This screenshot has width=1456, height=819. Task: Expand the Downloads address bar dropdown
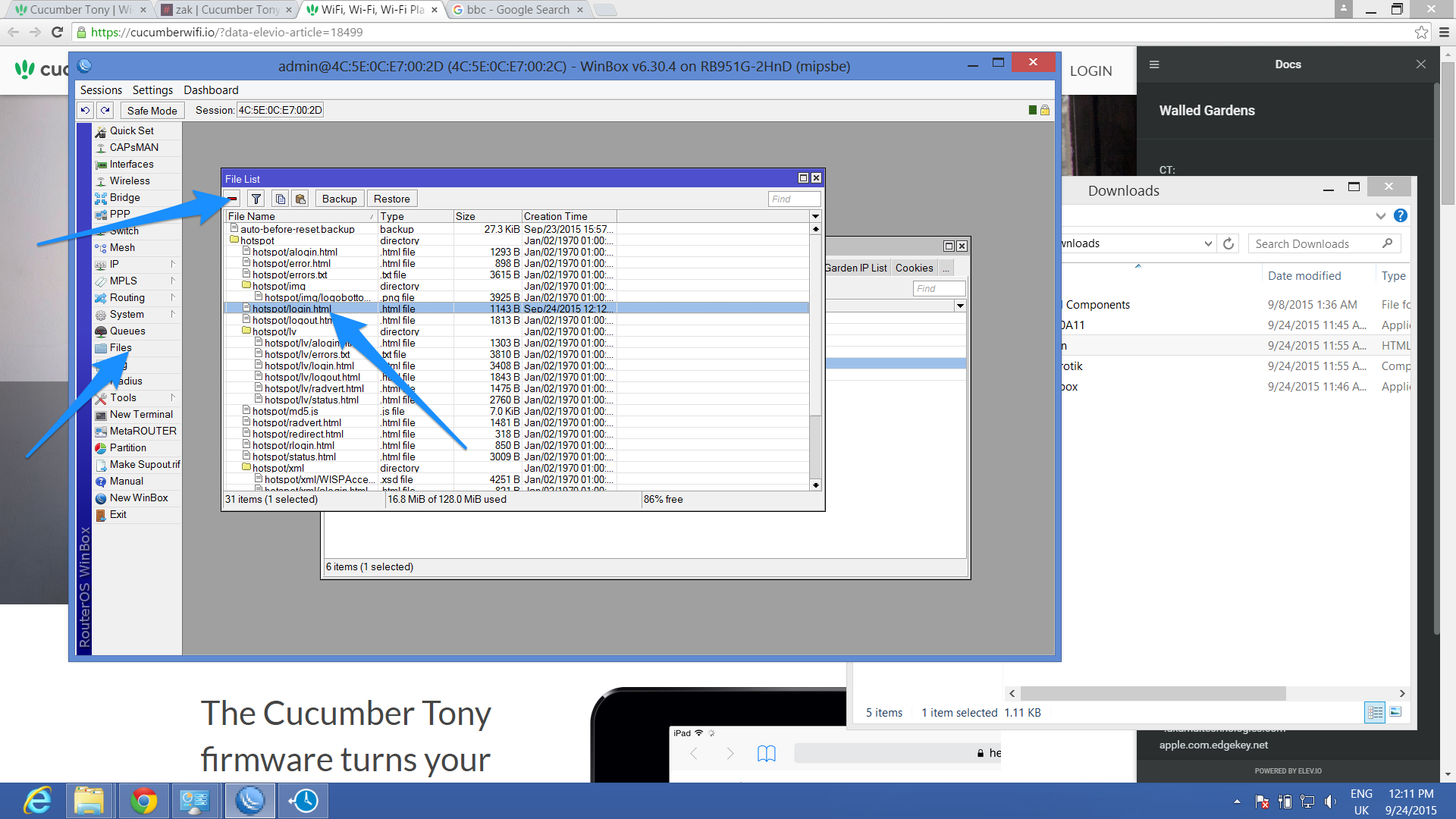(1208, 243)
